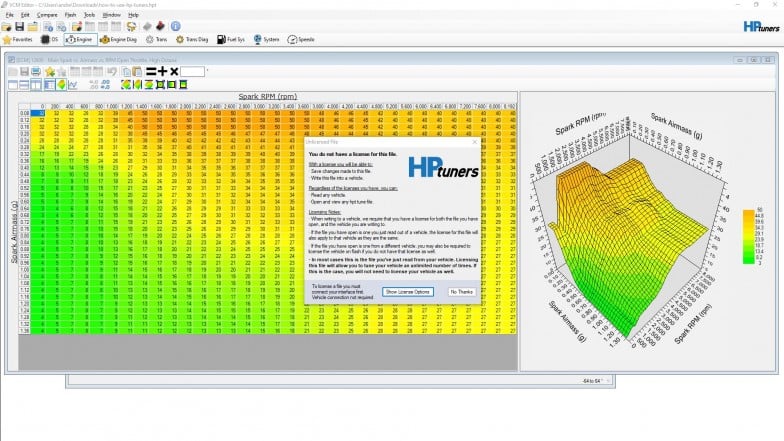784x441 pixels.
Task: Open the Compare menu
Action: [x=47, y=15]
